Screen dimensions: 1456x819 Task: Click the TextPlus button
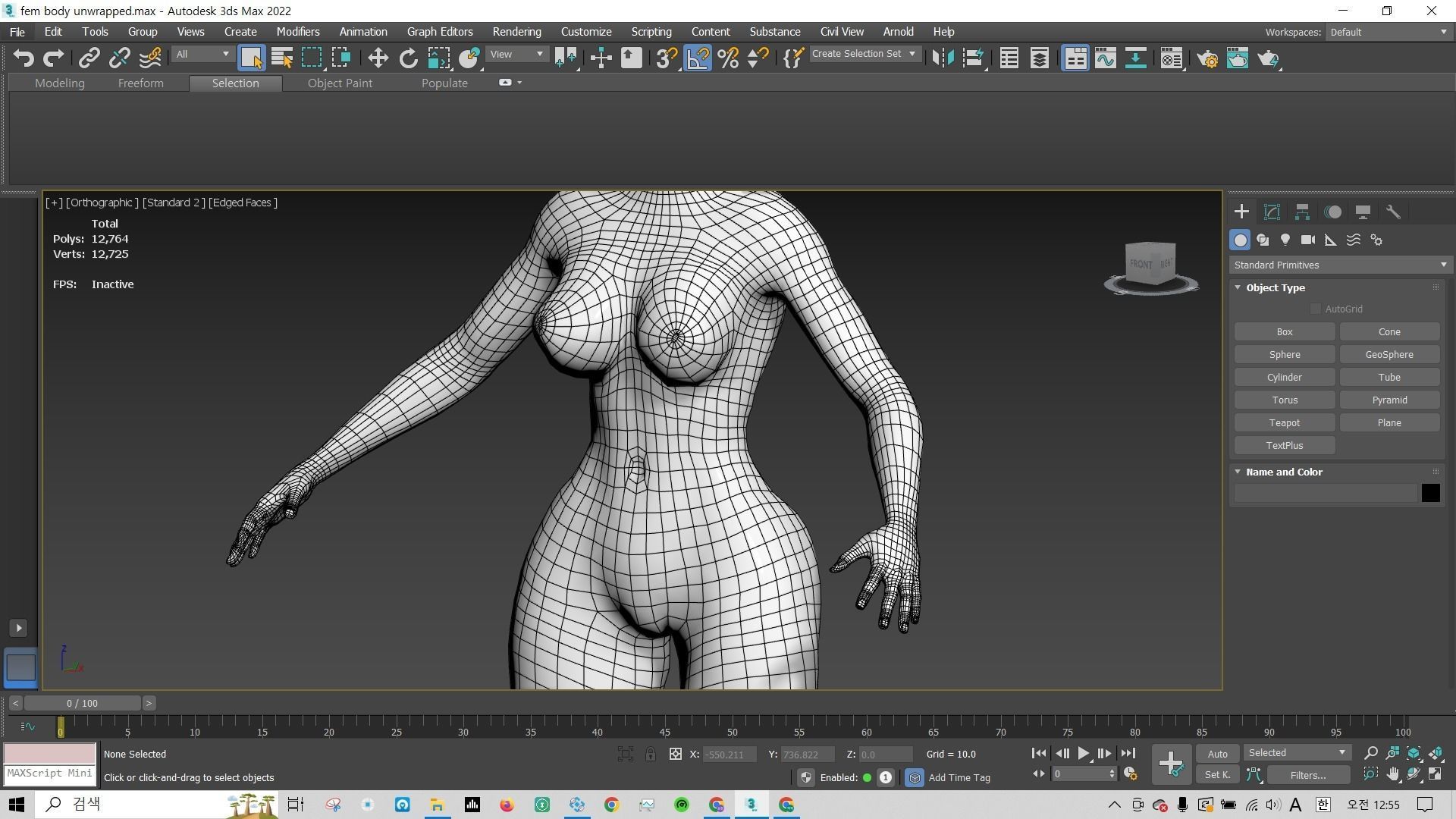tap(1284, 446)
